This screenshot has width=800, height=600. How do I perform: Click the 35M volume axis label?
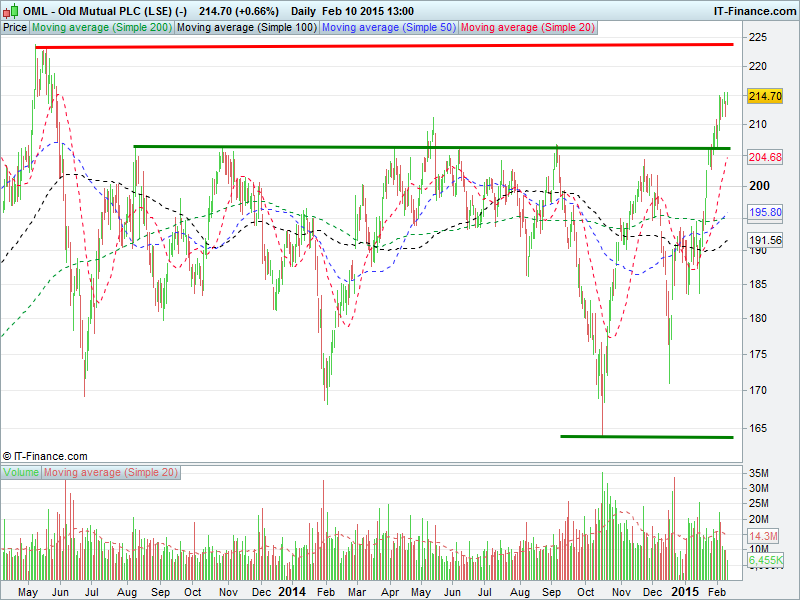(759, 473)
